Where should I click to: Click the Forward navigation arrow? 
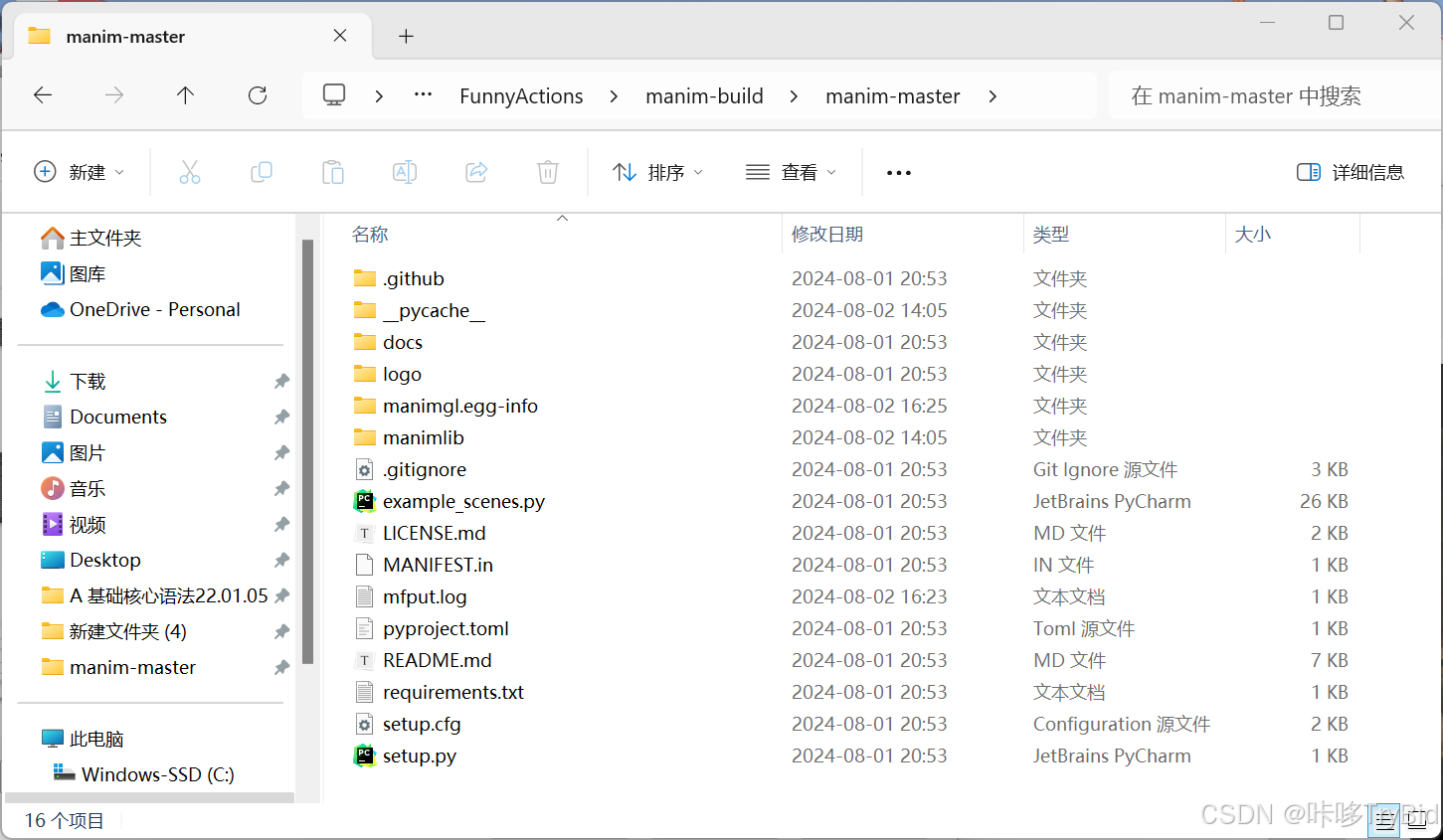pyautogui.click(x=114, y=95)
